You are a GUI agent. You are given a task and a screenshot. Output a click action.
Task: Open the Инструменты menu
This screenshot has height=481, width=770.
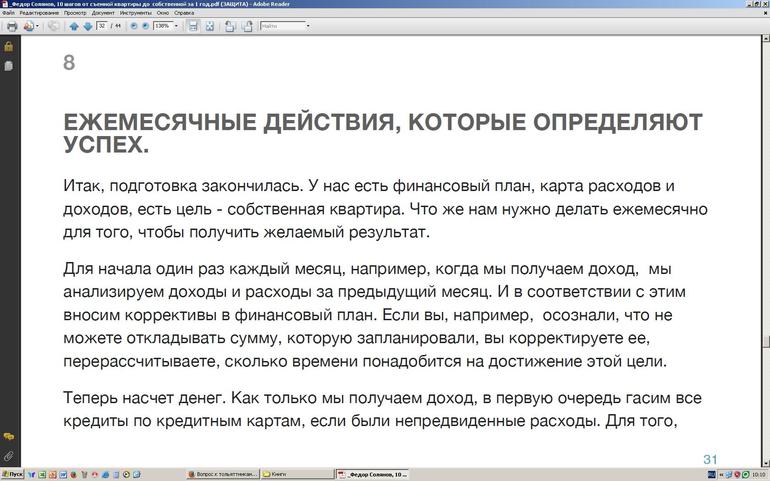pyautogui.click(x=135, y=12)
